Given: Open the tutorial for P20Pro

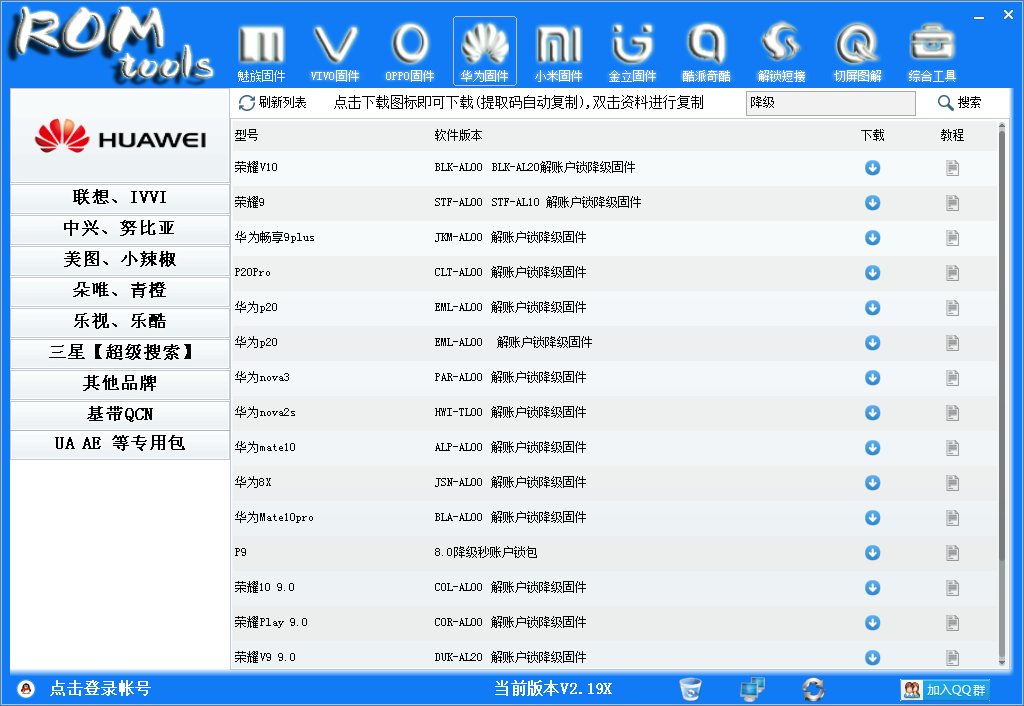Looking at the screenshot, I should point(953,272).
